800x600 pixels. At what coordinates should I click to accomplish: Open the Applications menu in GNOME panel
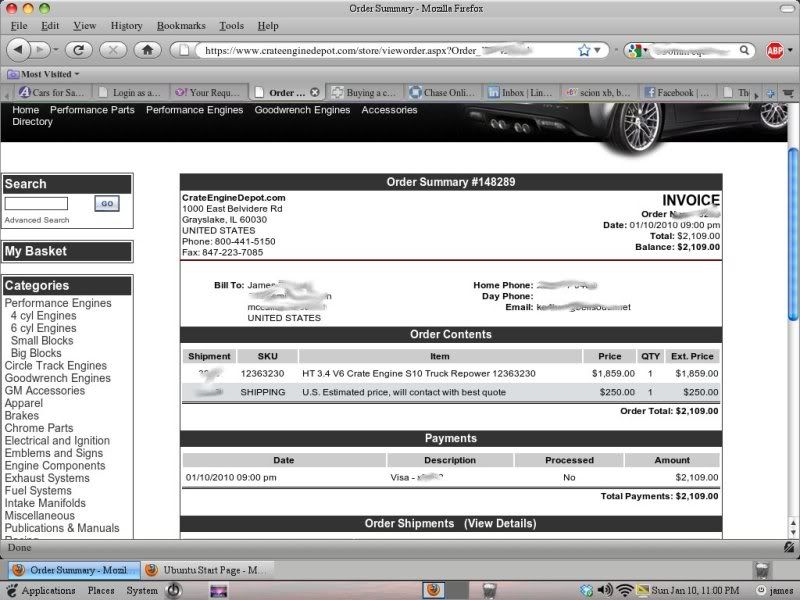click(41, 590)
